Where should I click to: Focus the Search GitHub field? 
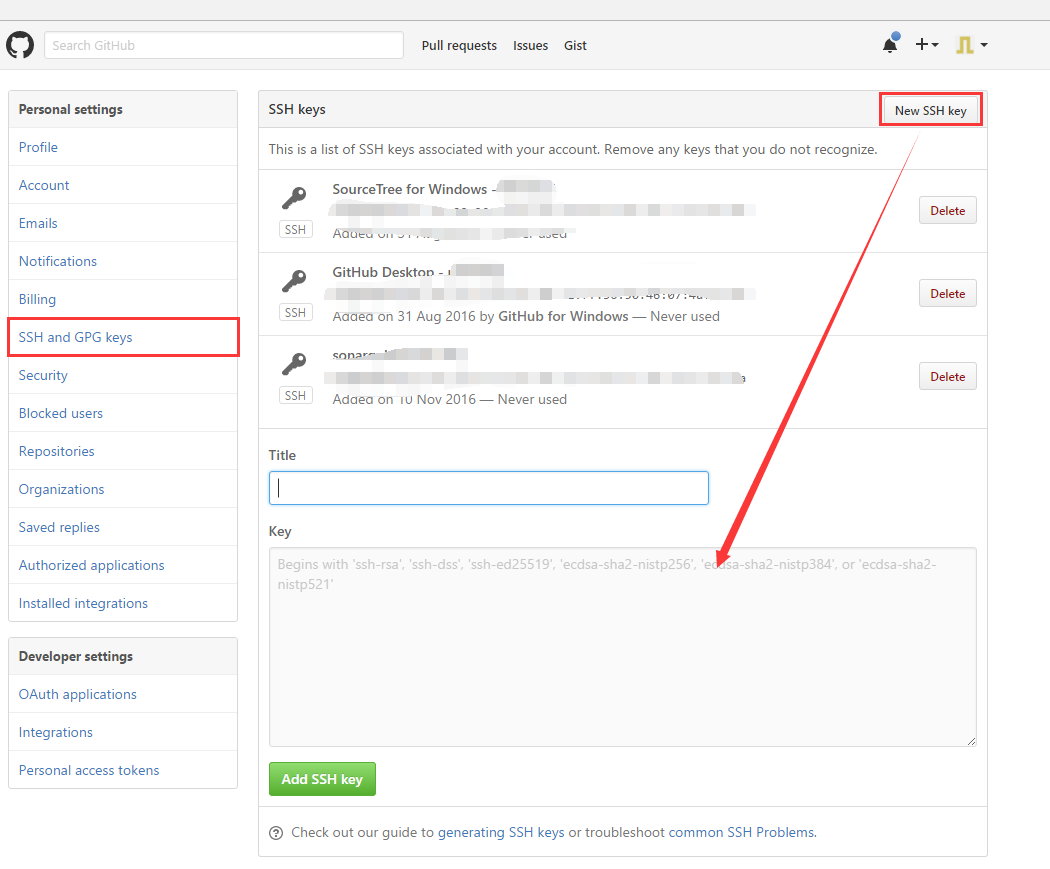224,45
